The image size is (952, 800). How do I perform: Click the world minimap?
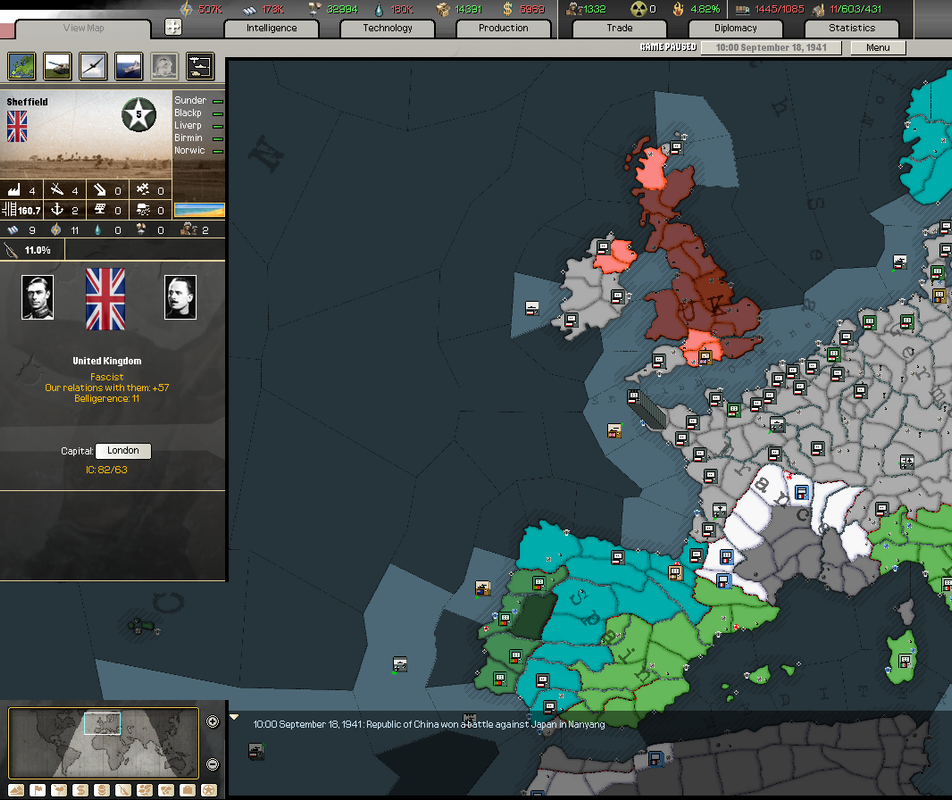103,743
